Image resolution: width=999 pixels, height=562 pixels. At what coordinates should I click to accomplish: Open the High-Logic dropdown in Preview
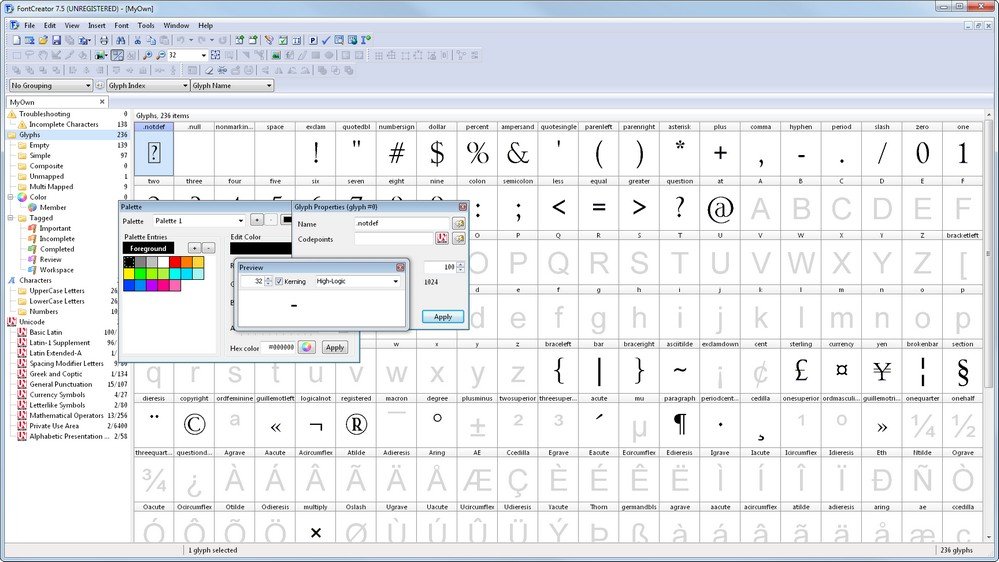(357, 281)
